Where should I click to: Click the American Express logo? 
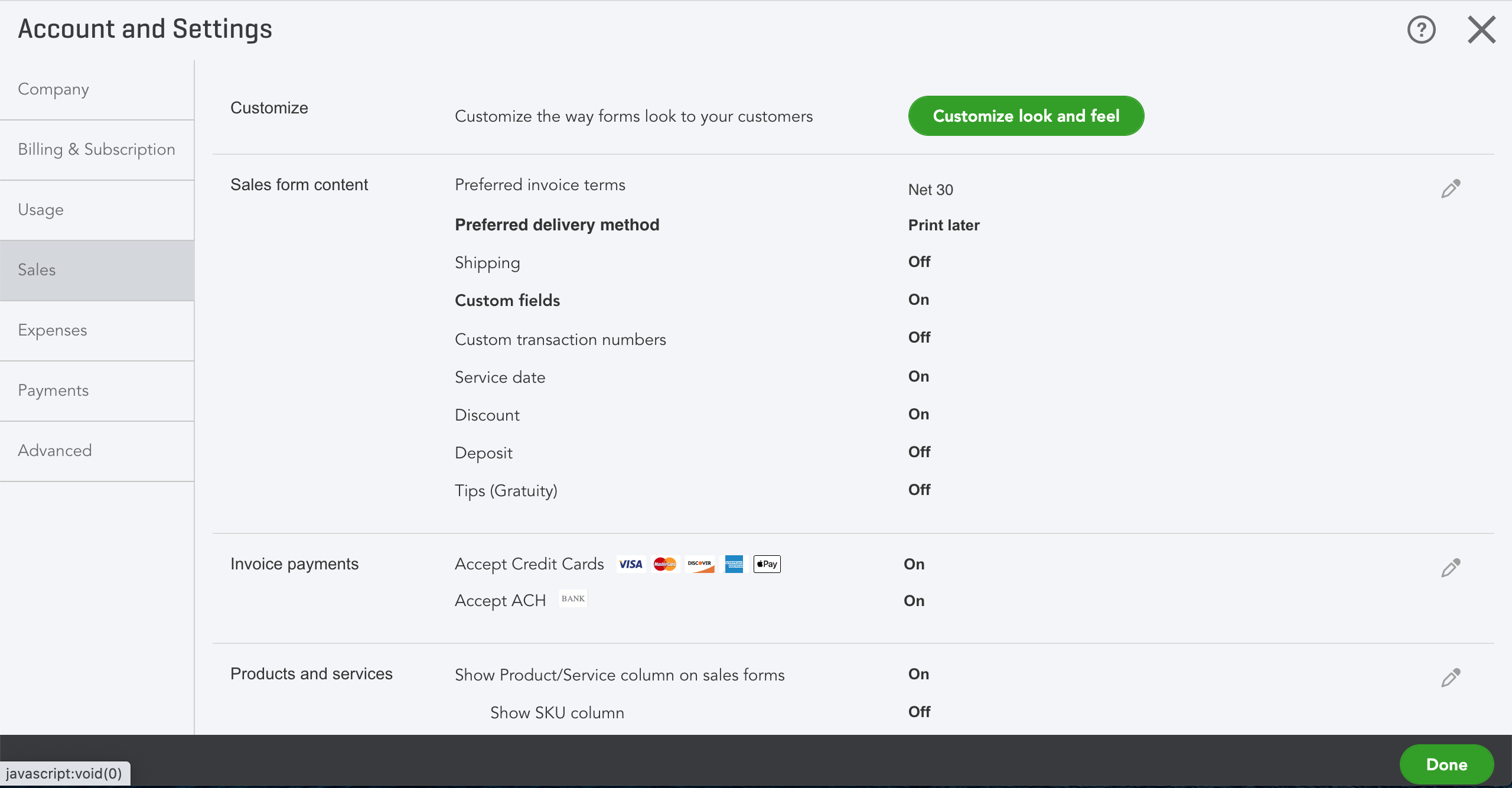coord(734,564)
